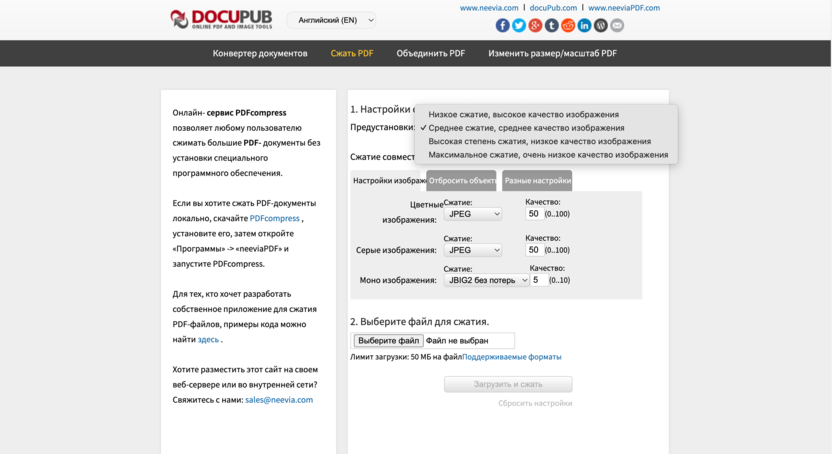Open the docuPub.com link
The image size is (832, 454).
[x=553, y=8]
